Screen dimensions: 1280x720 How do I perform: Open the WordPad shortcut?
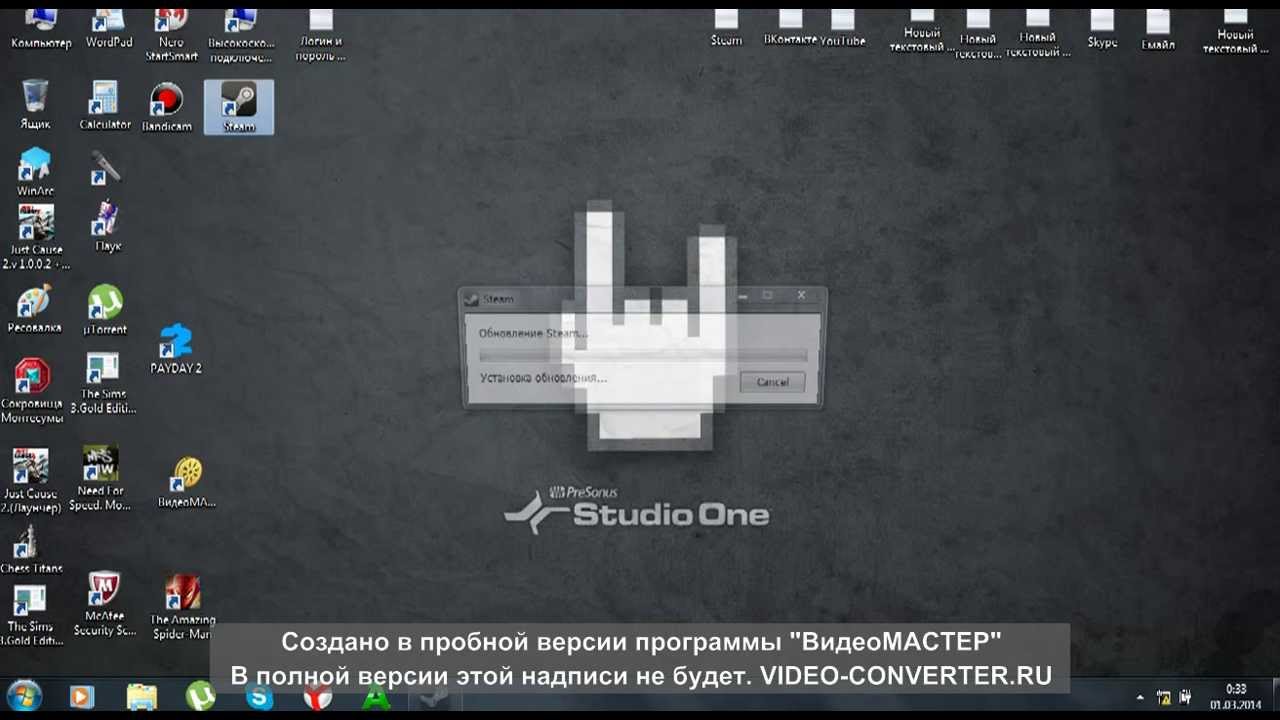pyautogui.click(x=108, y=30)
